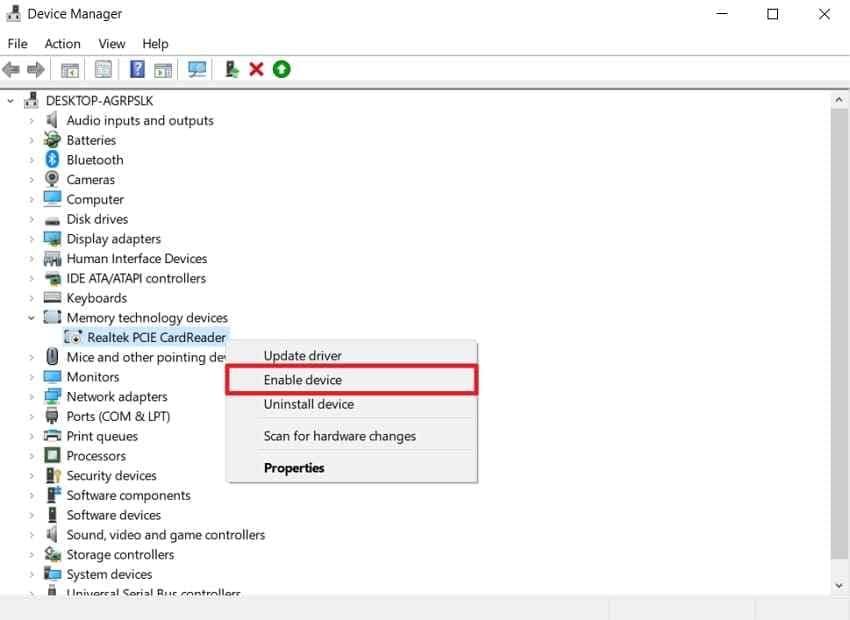Expand the Storage controllers node arrow
This screenshot has height=620, width=850.
31,554
